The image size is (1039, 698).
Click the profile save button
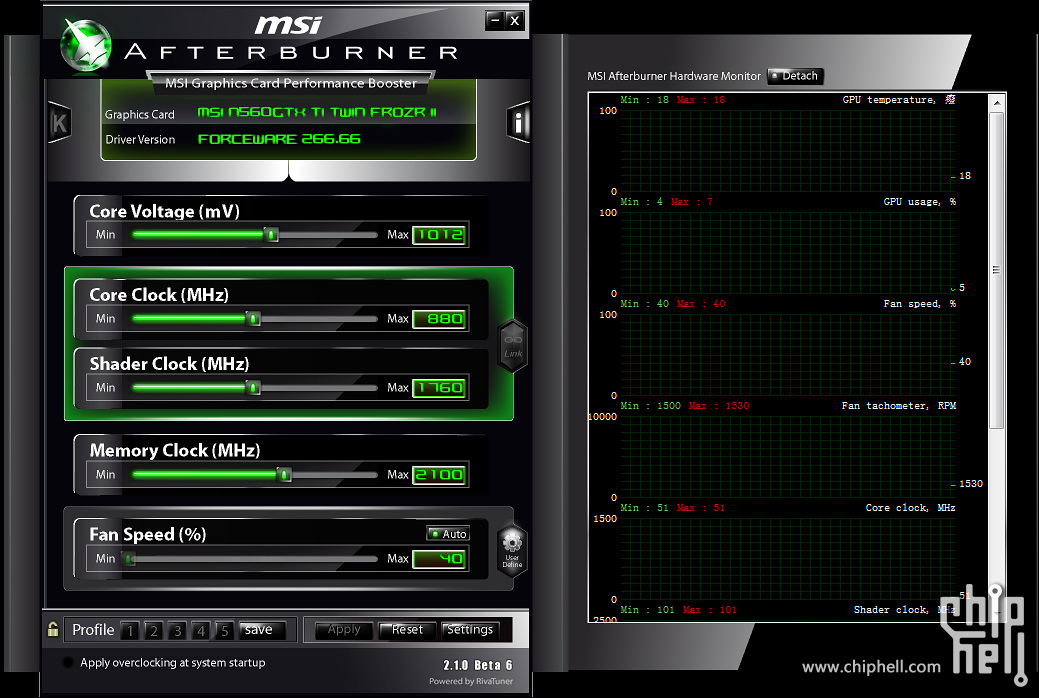coord(262,630)
